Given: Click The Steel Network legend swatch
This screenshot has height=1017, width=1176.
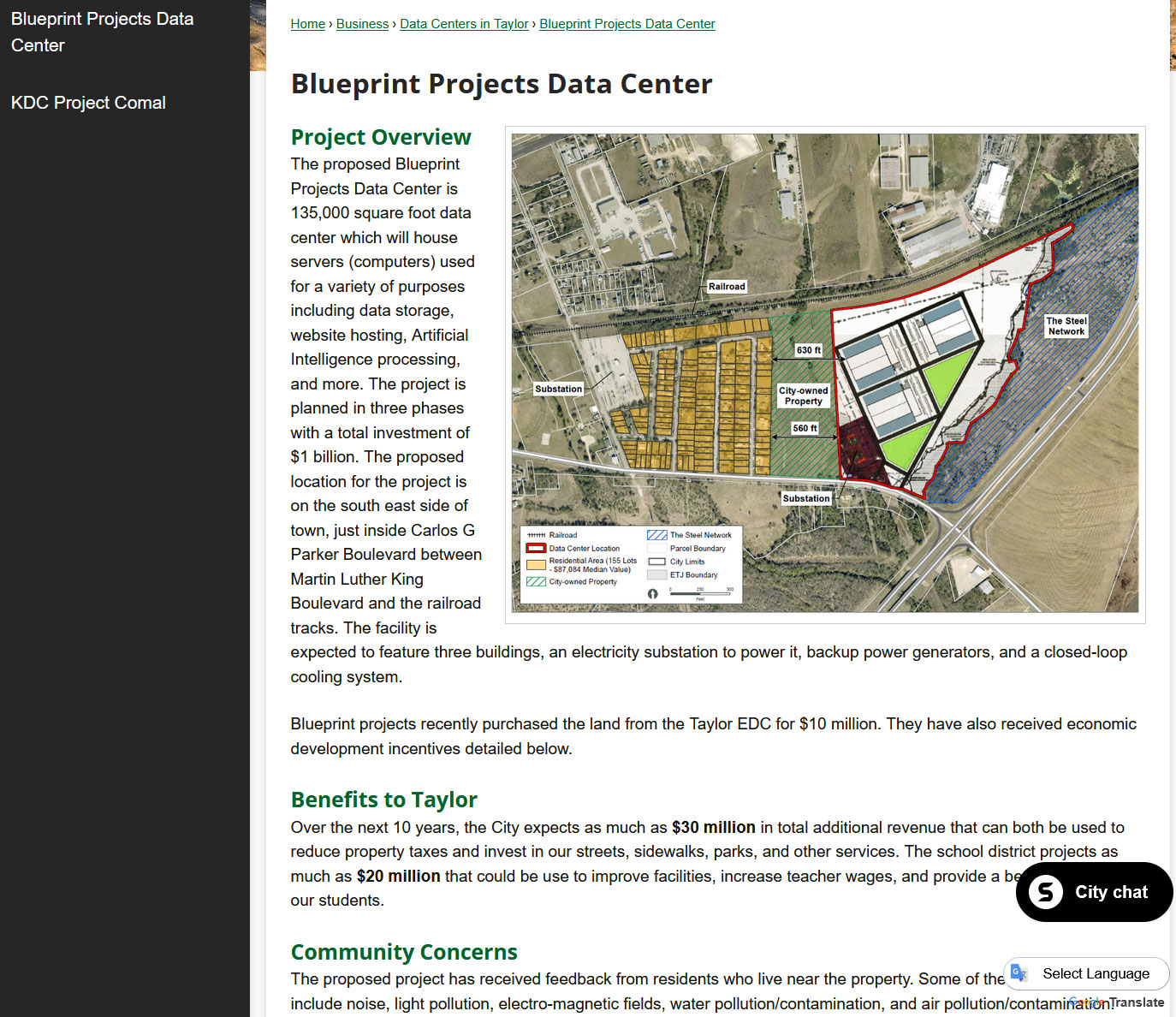Looking at the screenshot, I should click(x=656, y=535).
